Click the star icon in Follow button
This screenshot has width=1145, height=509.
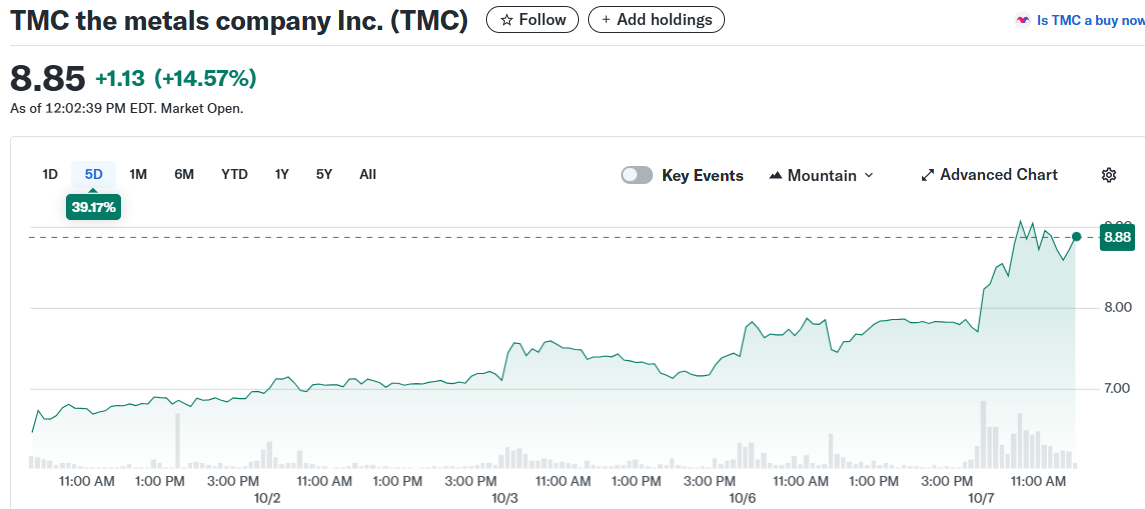tap(507, 20)
